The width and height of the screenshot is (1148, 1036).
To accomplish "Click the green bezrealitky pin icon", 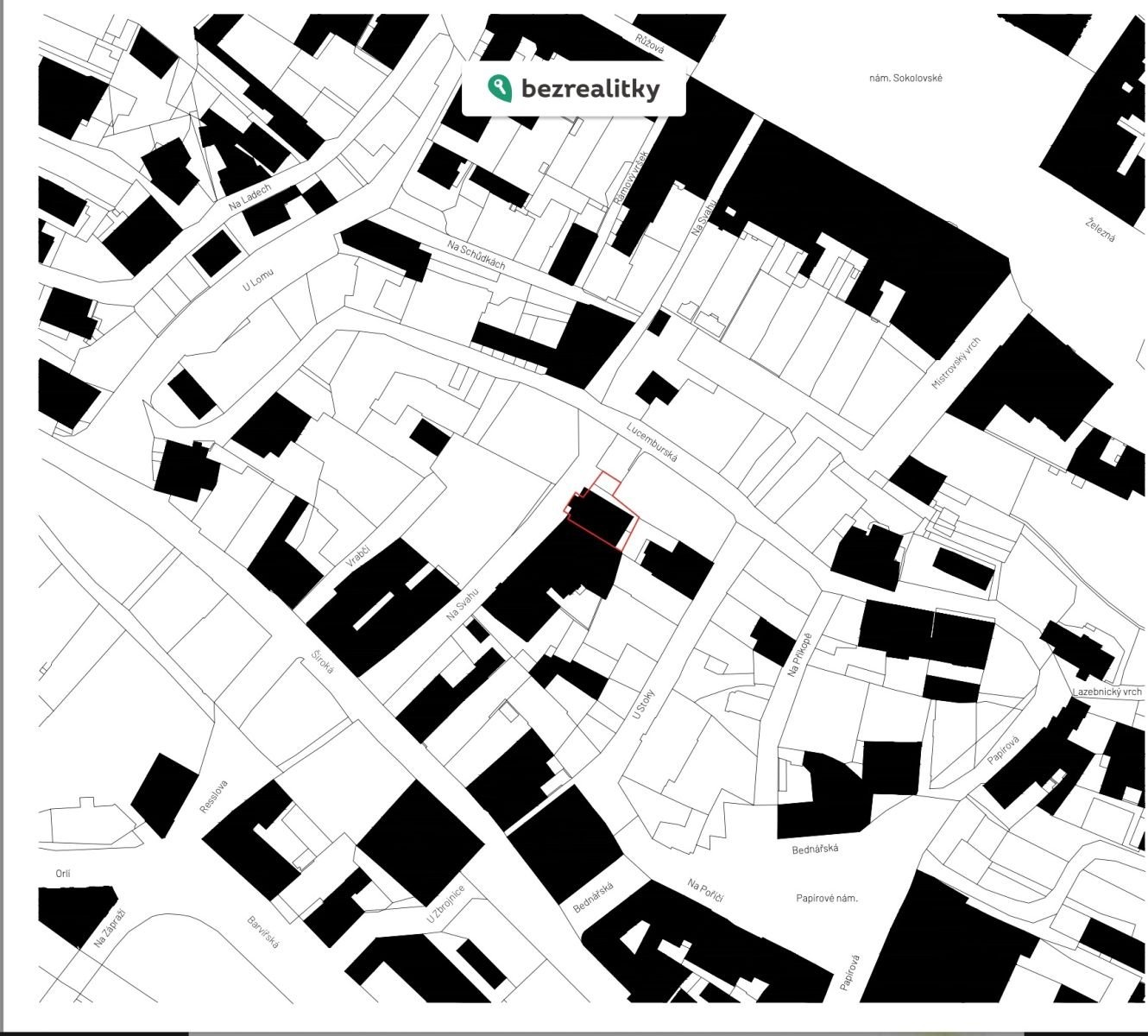I will (x=499, y=87).
